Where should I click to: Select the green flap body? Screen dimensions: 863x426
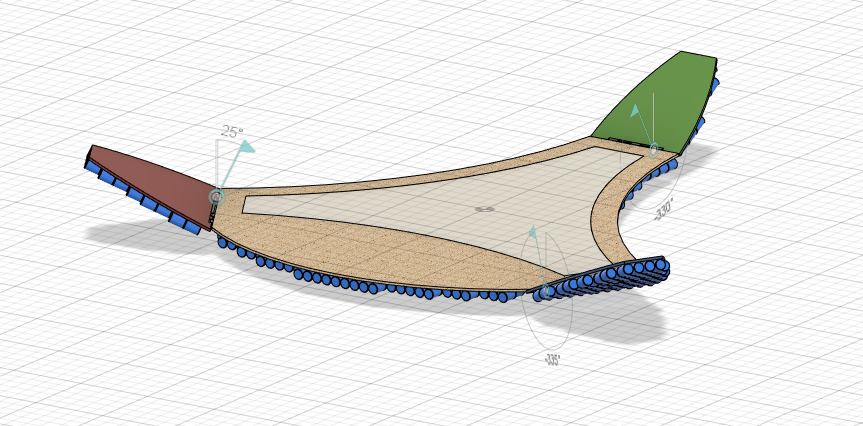[x=660, y=100]
